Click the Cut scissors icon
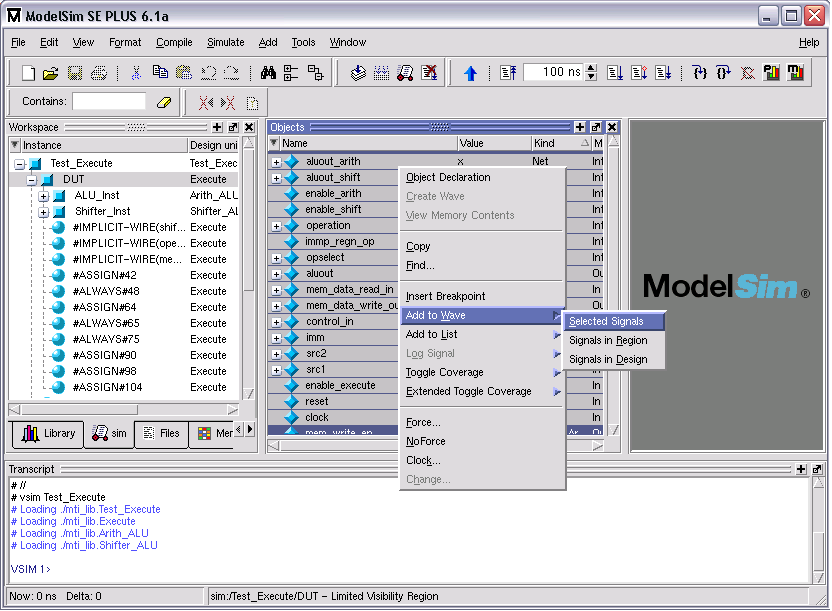 [x=136, y=73]
